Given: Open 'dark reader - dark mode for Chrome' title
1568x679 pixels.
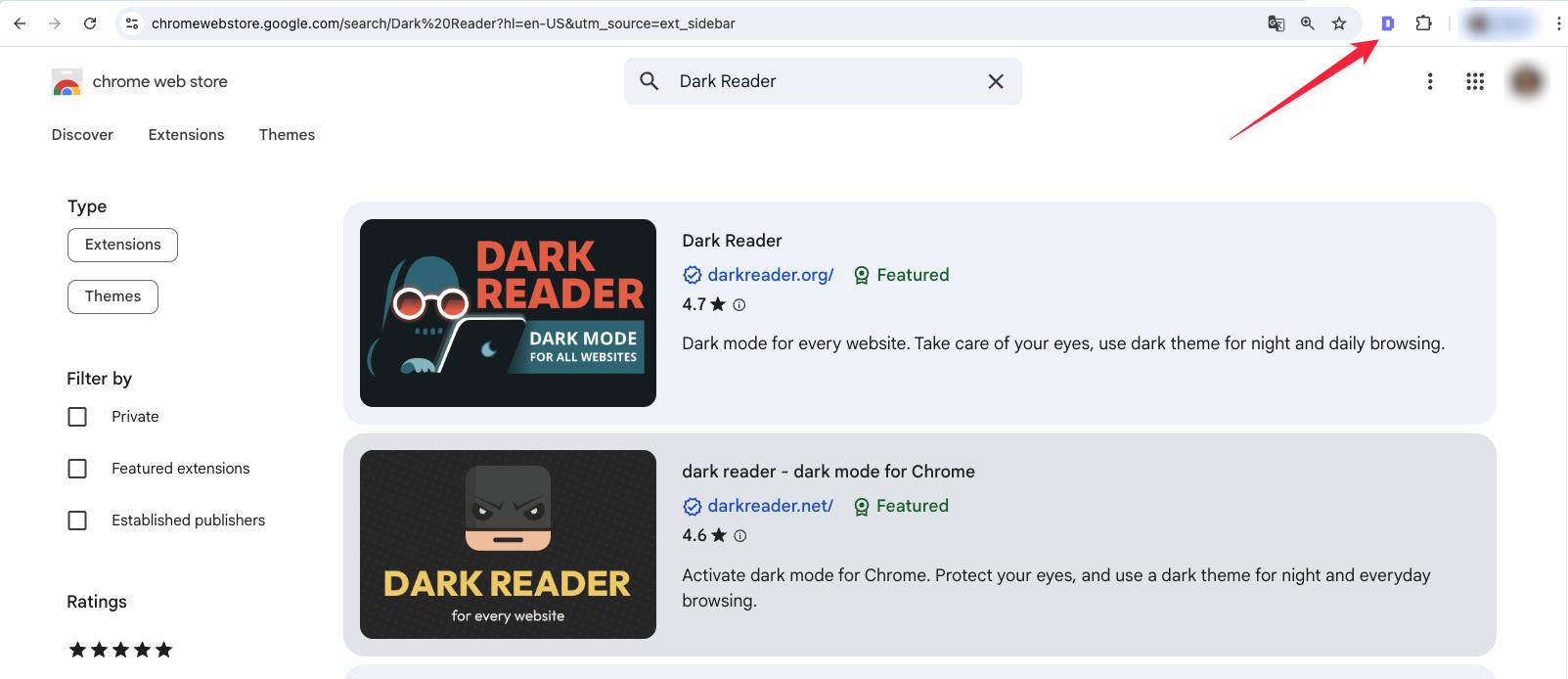Looking at the screenshot, I should click(x=829, y=472).
